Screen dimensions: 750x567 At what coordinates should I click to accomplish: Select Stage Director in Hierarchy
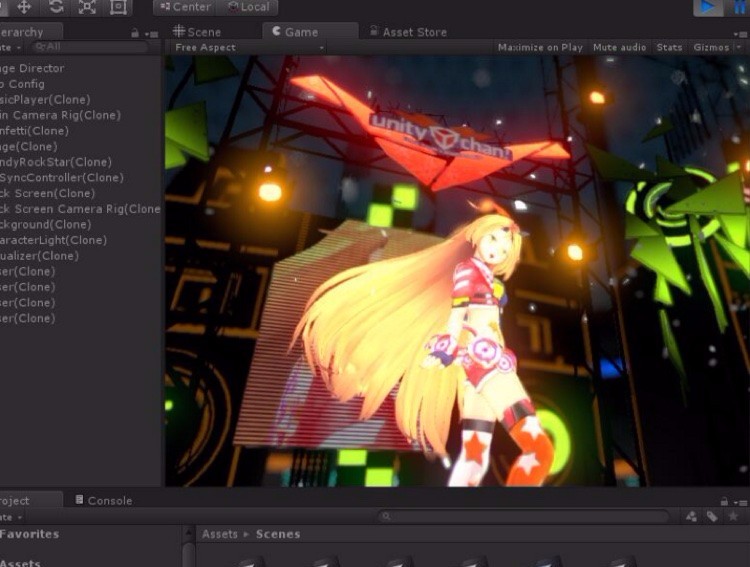(80, 68)
